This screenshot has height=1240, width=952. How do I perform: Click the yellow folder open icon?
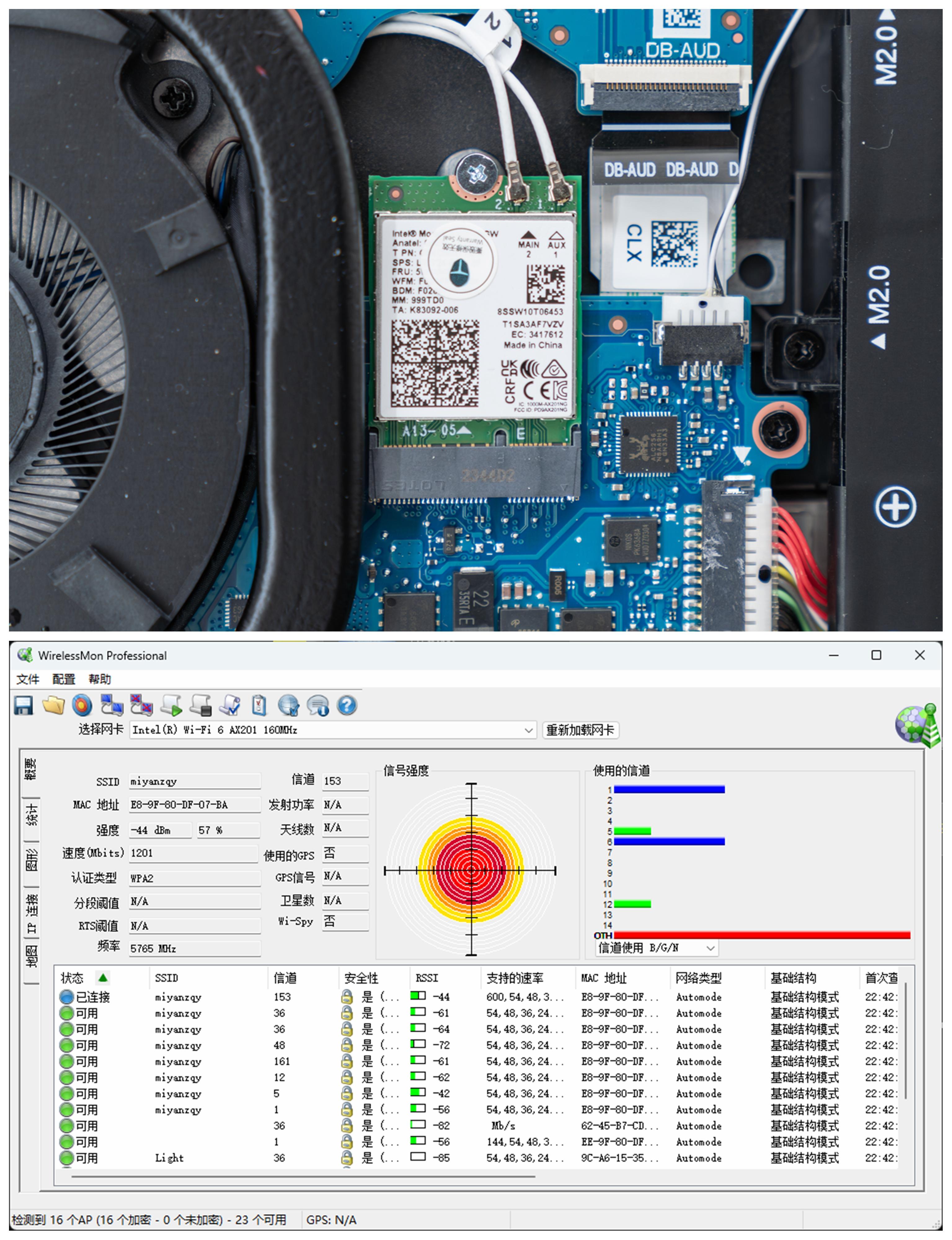[53, 706]
